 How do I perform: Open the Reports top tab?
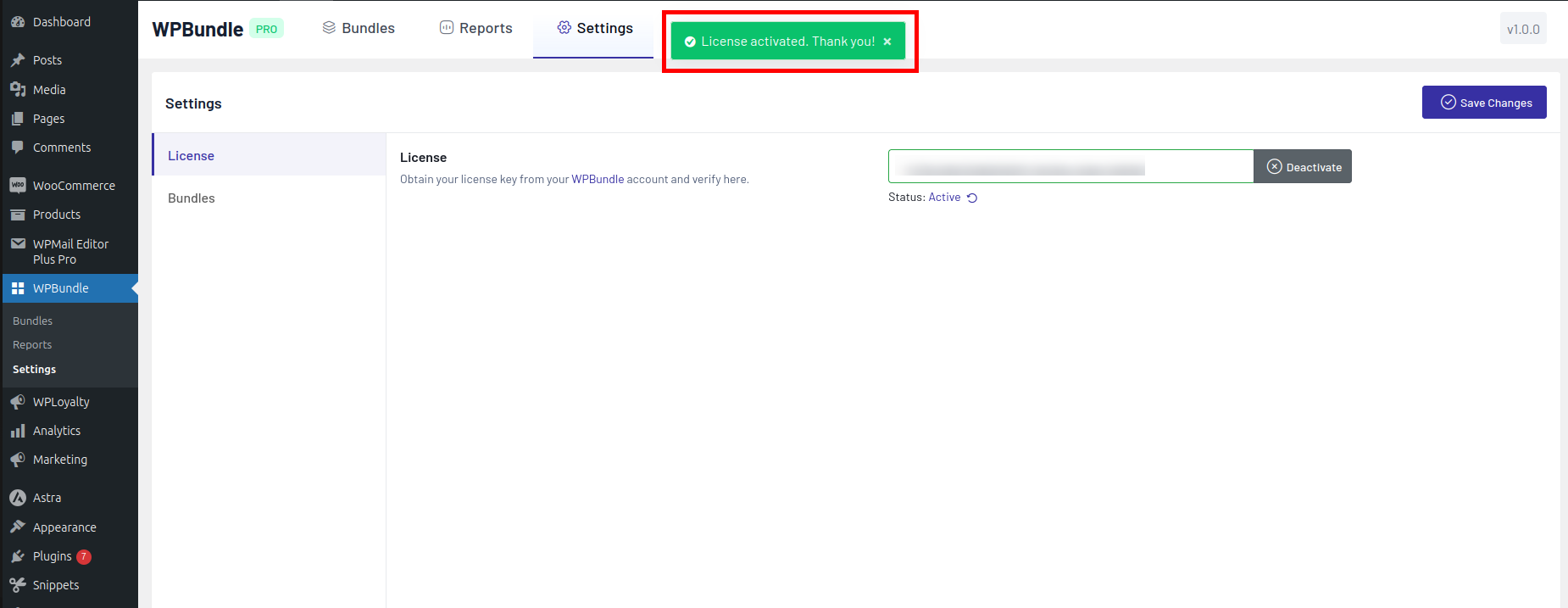pos(475,28)
